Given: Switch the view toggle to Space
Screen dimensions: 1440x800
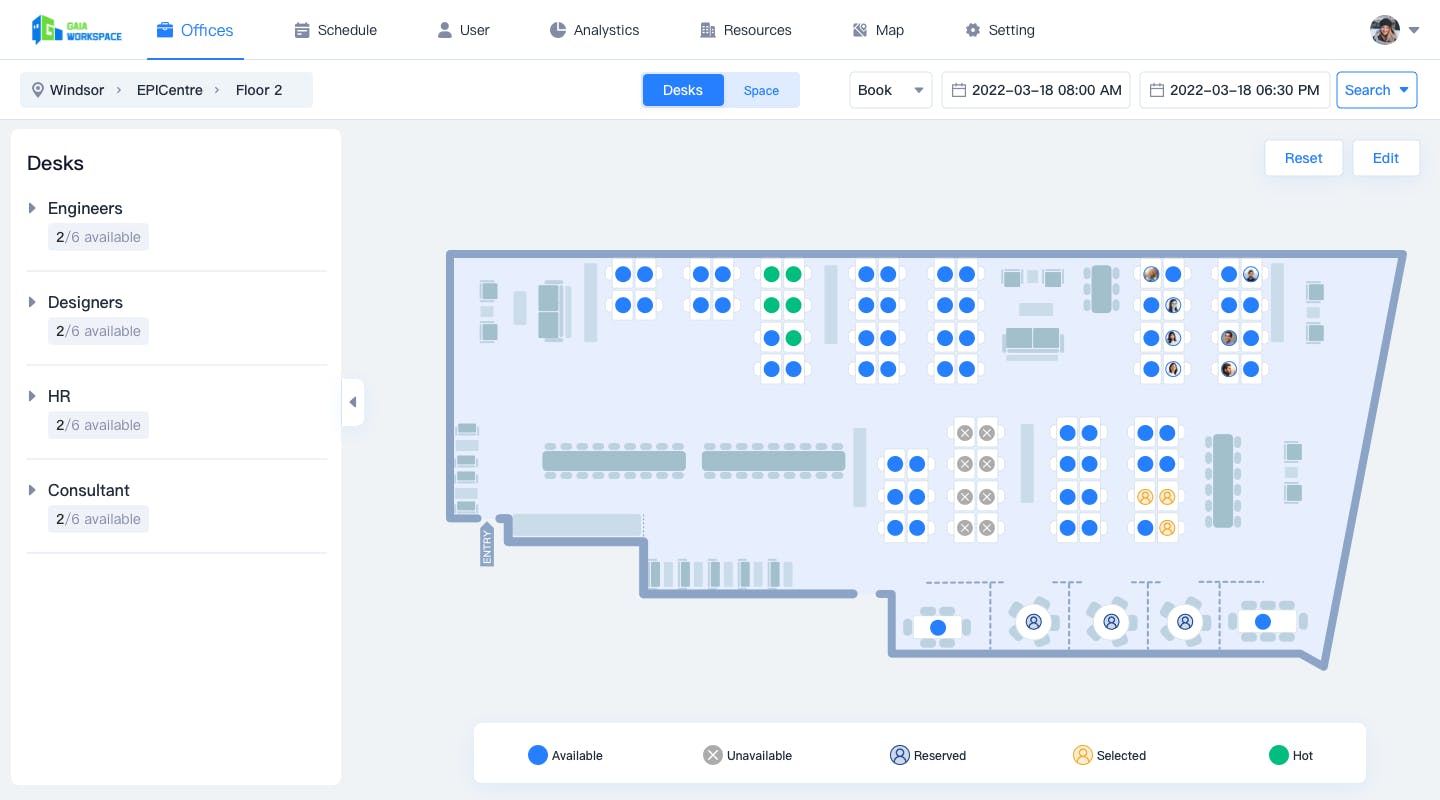Looking at the screenshot, I should (x=761, y=90).
